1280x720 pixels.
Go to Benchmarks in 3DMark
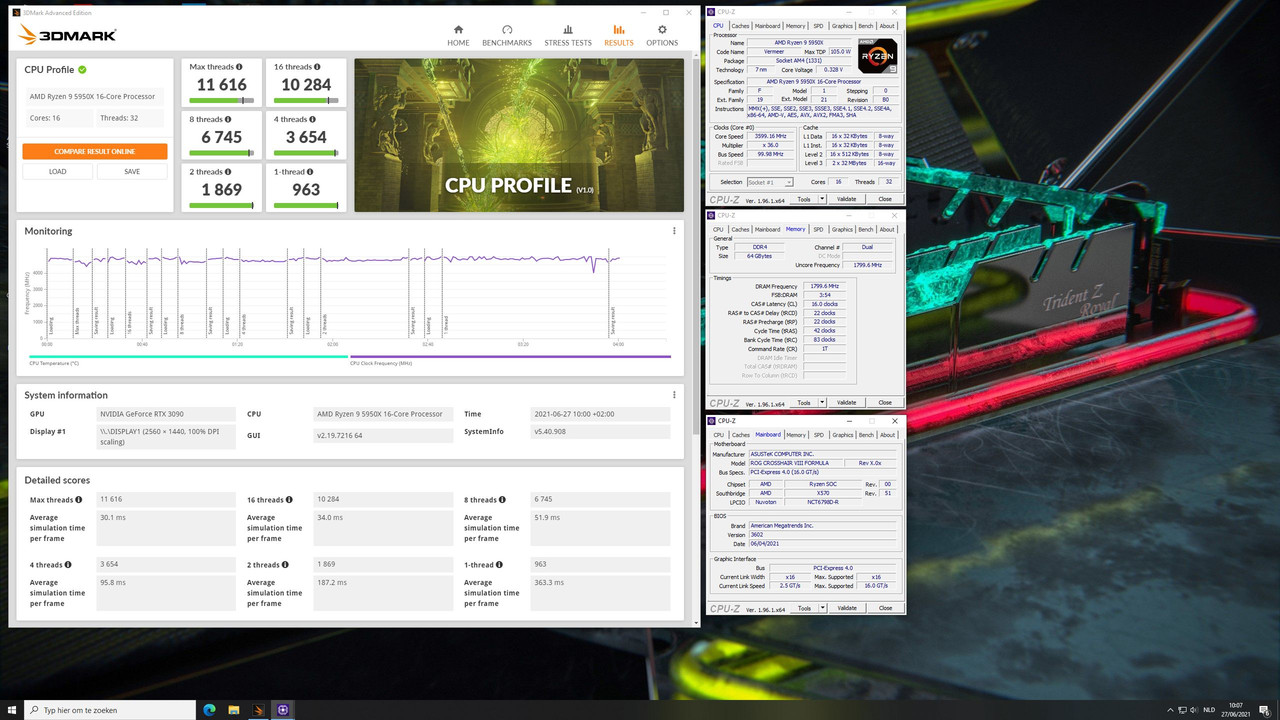(507, 36)
